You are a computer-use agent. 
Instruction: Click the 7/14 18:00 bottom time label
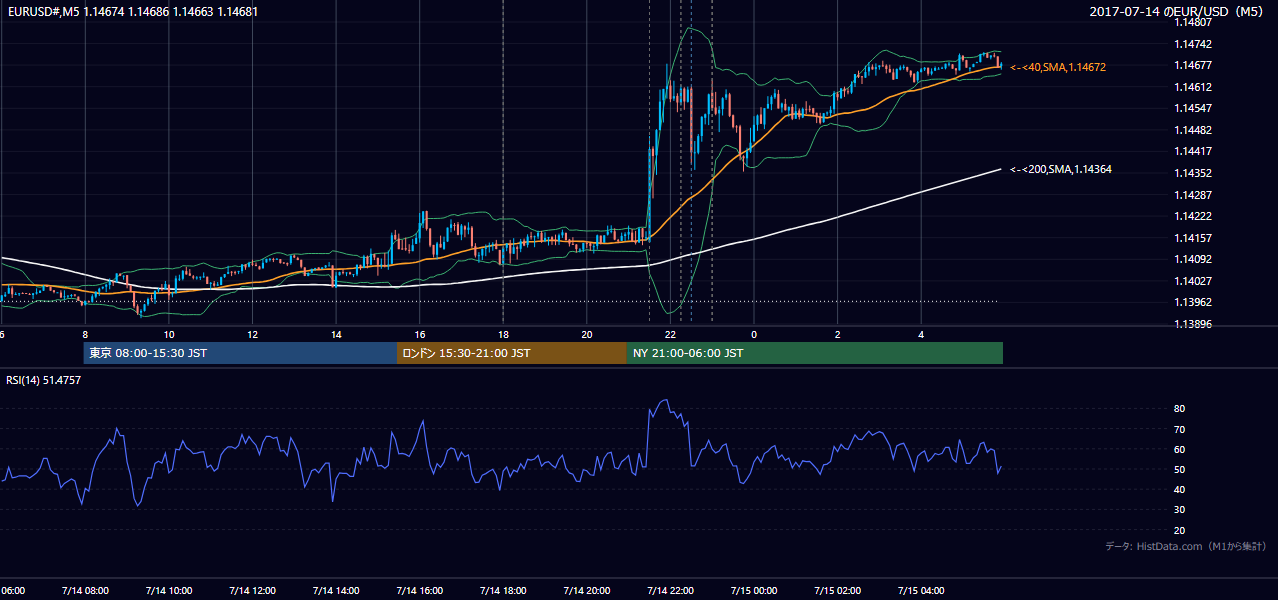pos(503,591)
